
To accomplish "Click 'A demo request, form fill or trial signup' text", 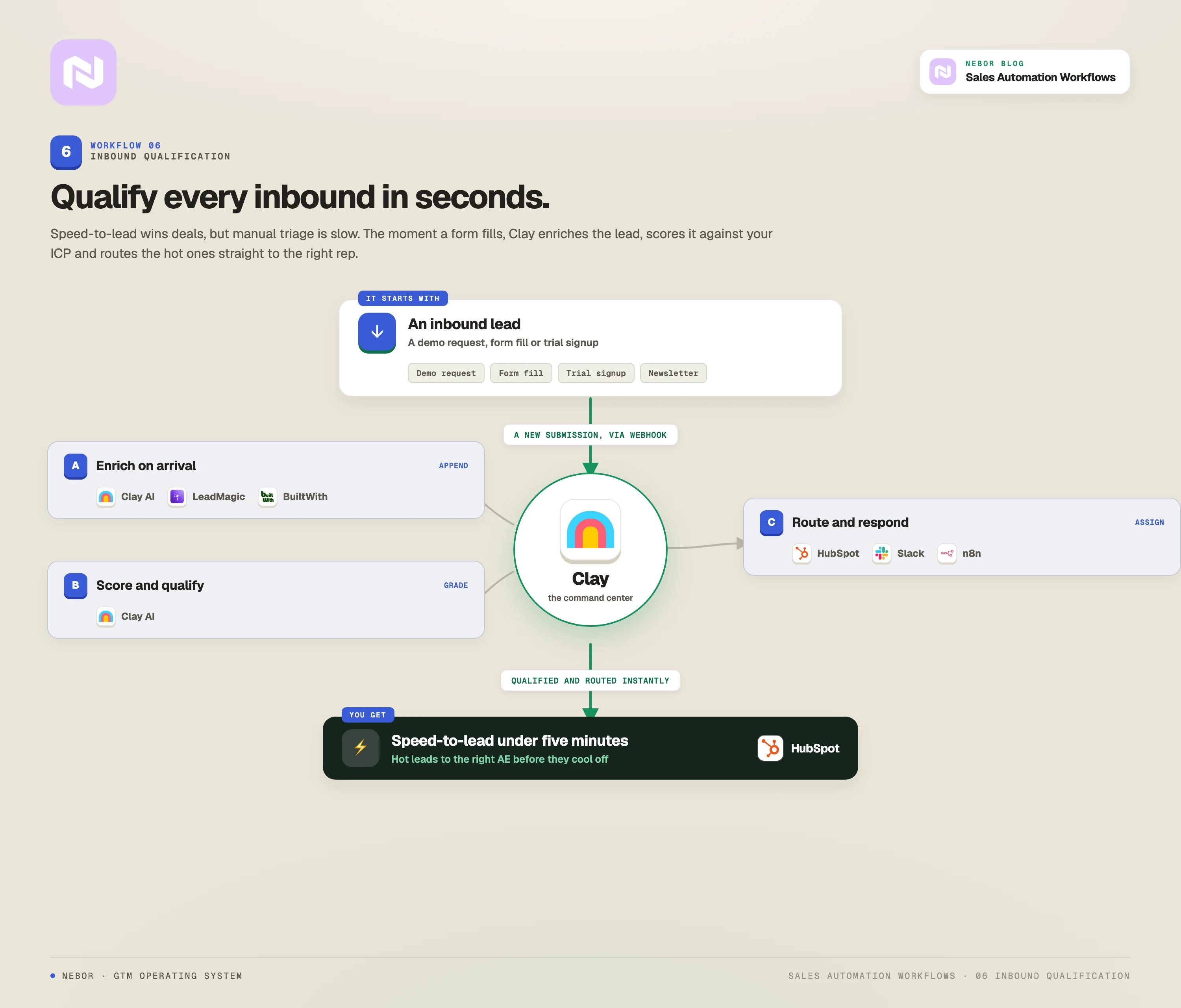I will click(x=503, y=343).
